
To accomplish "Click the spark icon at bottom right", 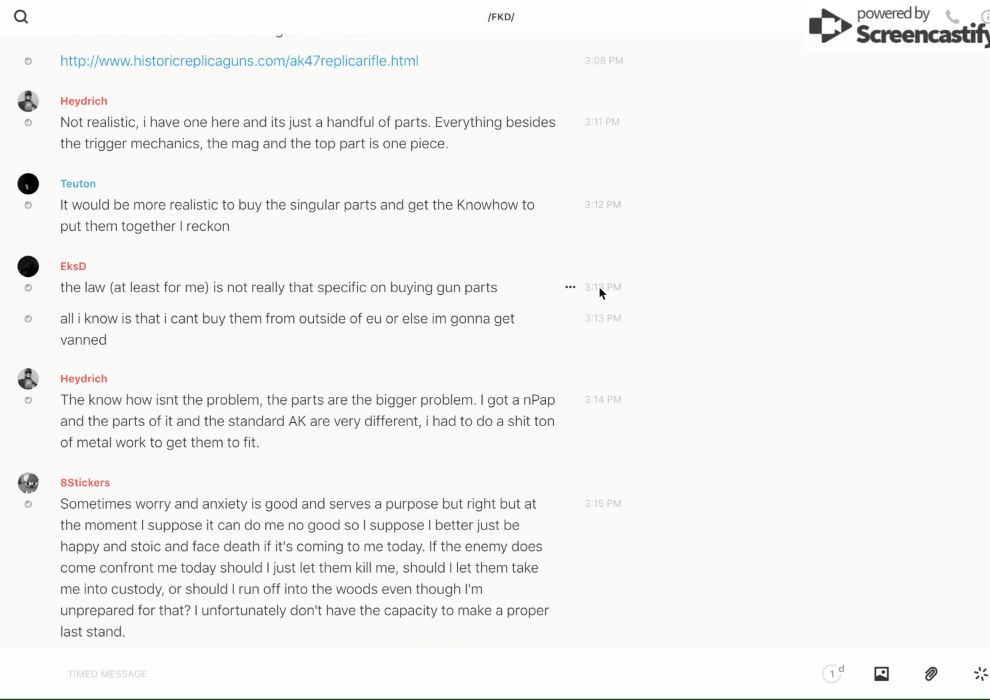I will click(x=980, y=674).
